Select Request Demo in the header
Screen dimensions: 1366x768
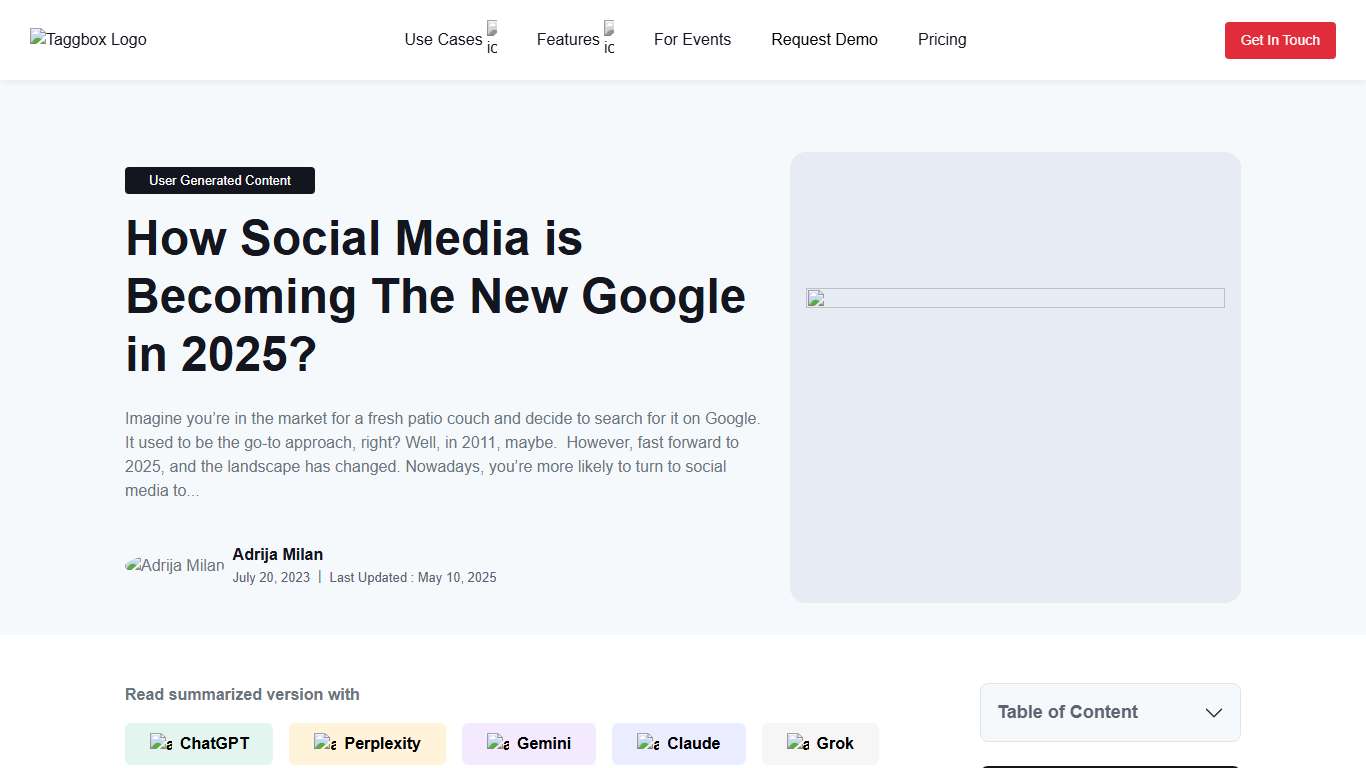[824, 39]
